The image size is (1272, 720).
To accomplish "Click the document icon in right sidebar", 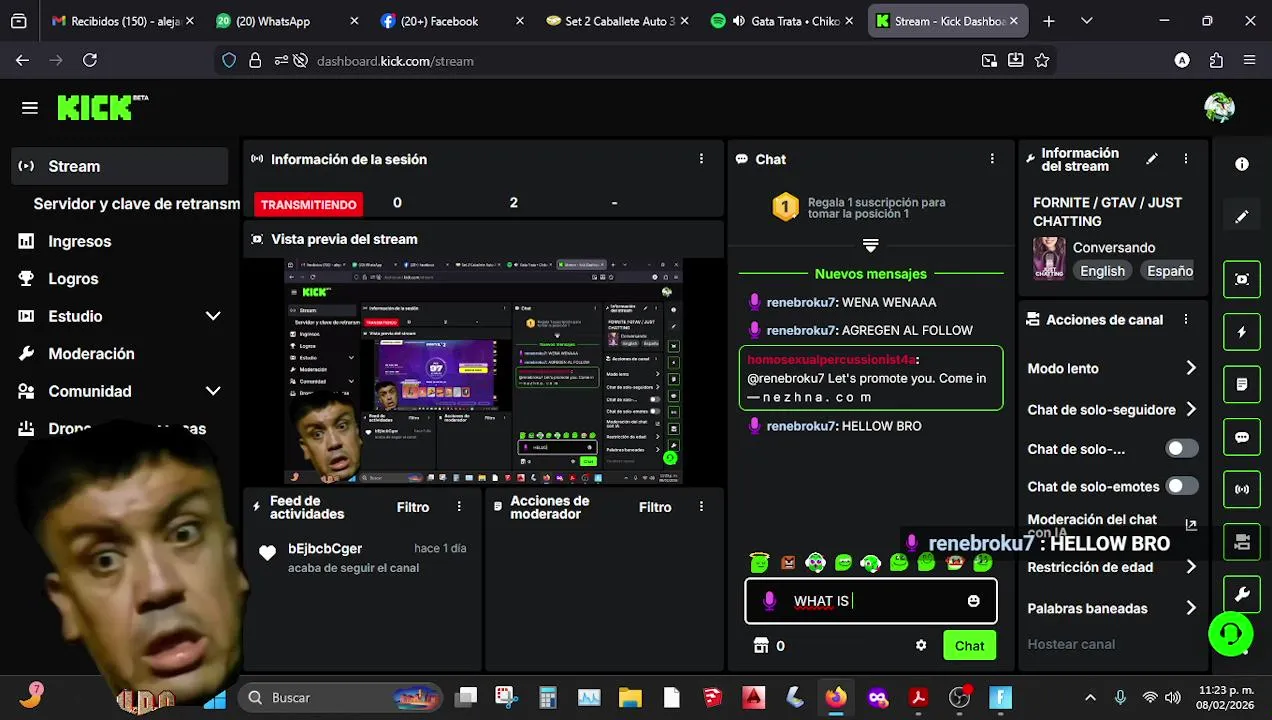I will pos(1242,384).
